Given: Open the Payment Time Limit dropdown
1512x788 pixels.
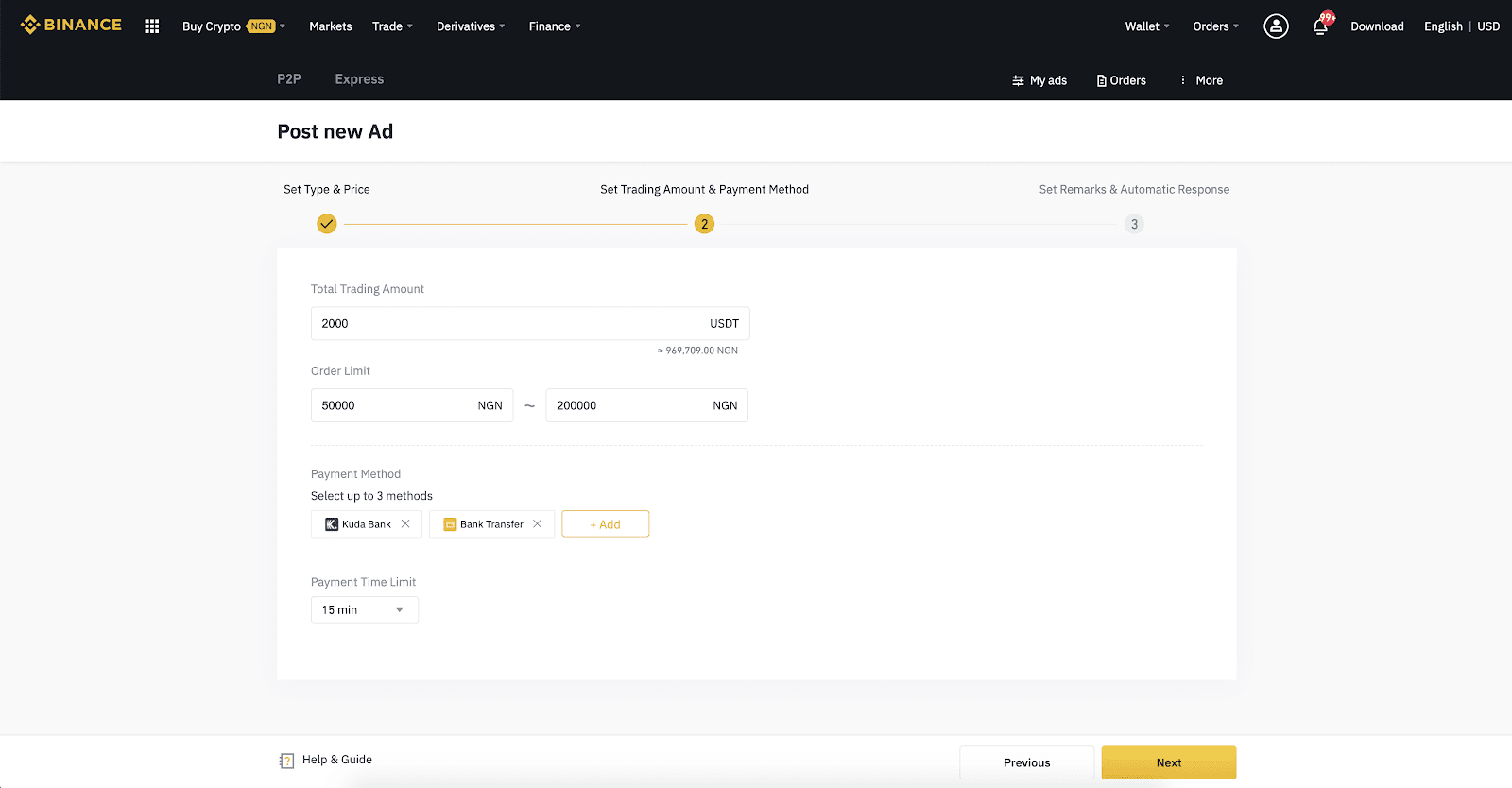Looking at the screenshot, I should click(x=364, y=609).
